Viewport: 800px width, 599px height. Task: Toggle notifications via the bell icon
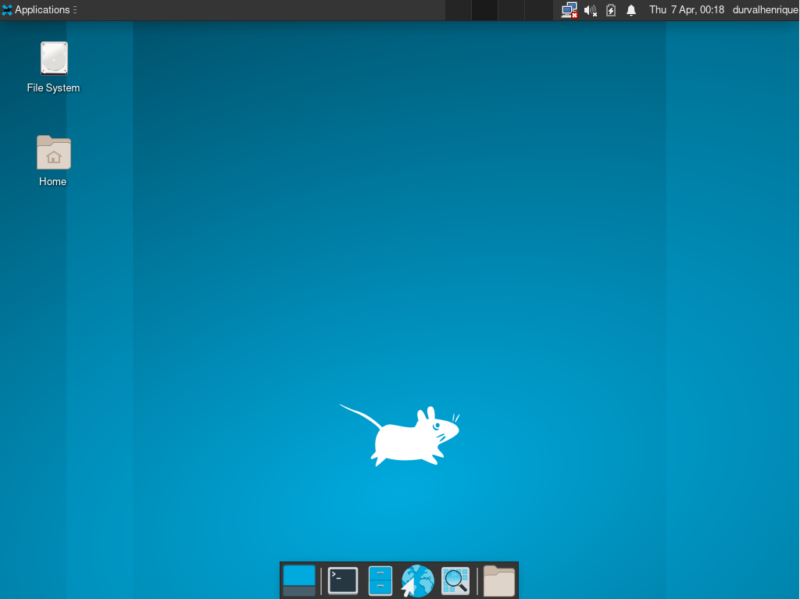(630, 10)
